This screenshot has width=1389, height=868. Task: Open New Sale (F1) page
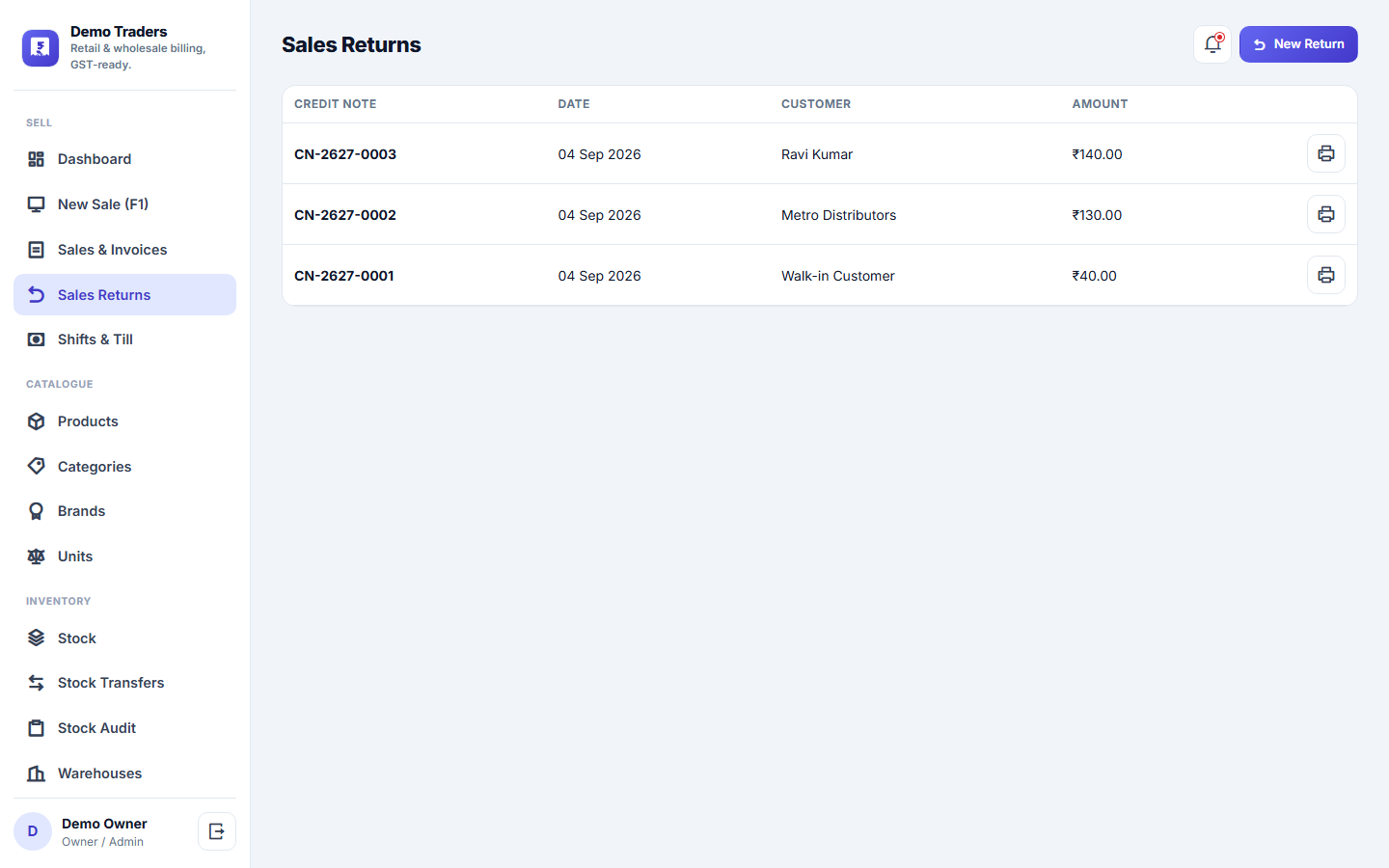pyautogui.click(x=124, y=204)
